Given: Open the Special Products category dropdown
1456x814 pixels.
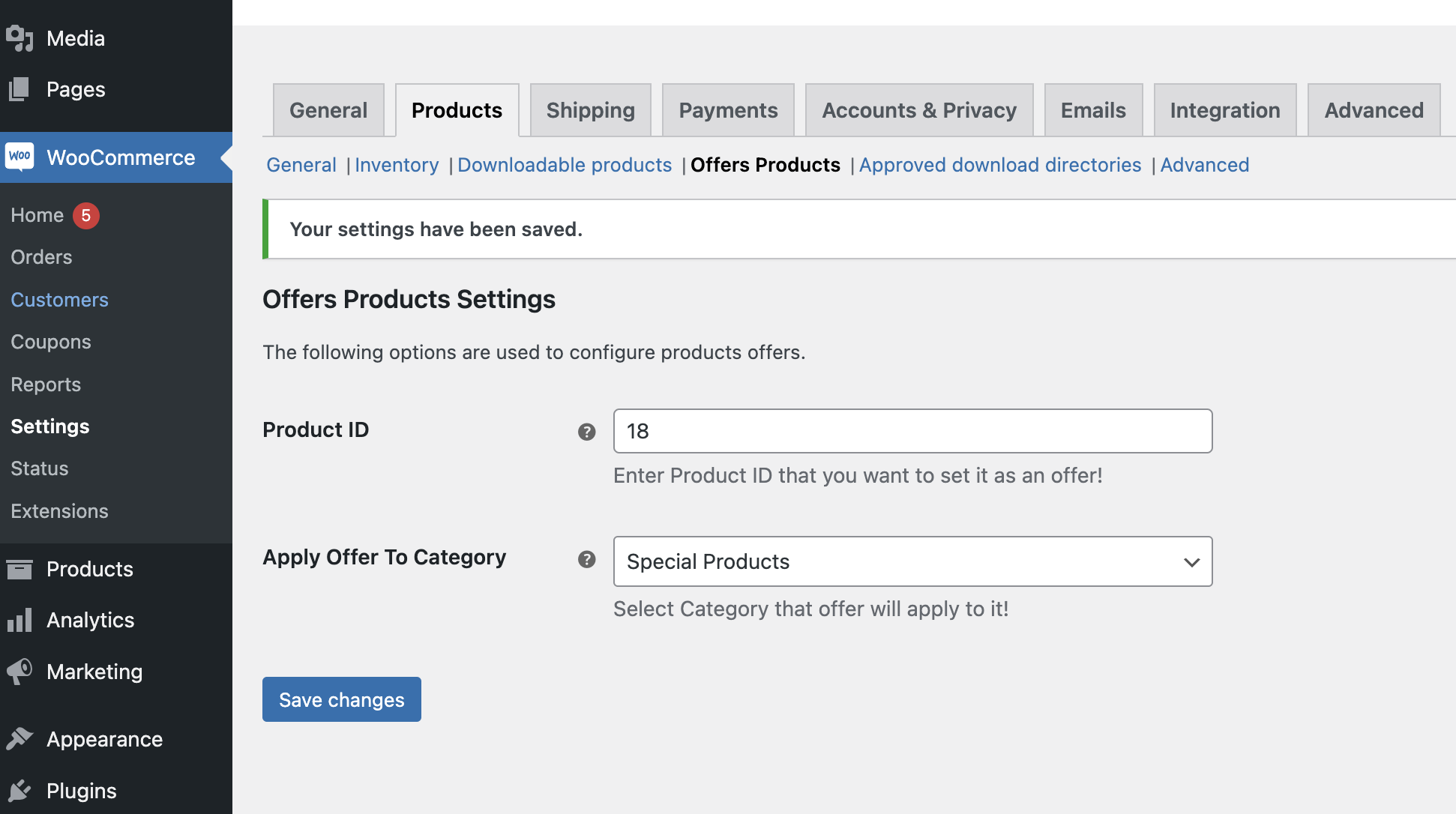Looking at the screenshot, I should click(x=912, y=561).
